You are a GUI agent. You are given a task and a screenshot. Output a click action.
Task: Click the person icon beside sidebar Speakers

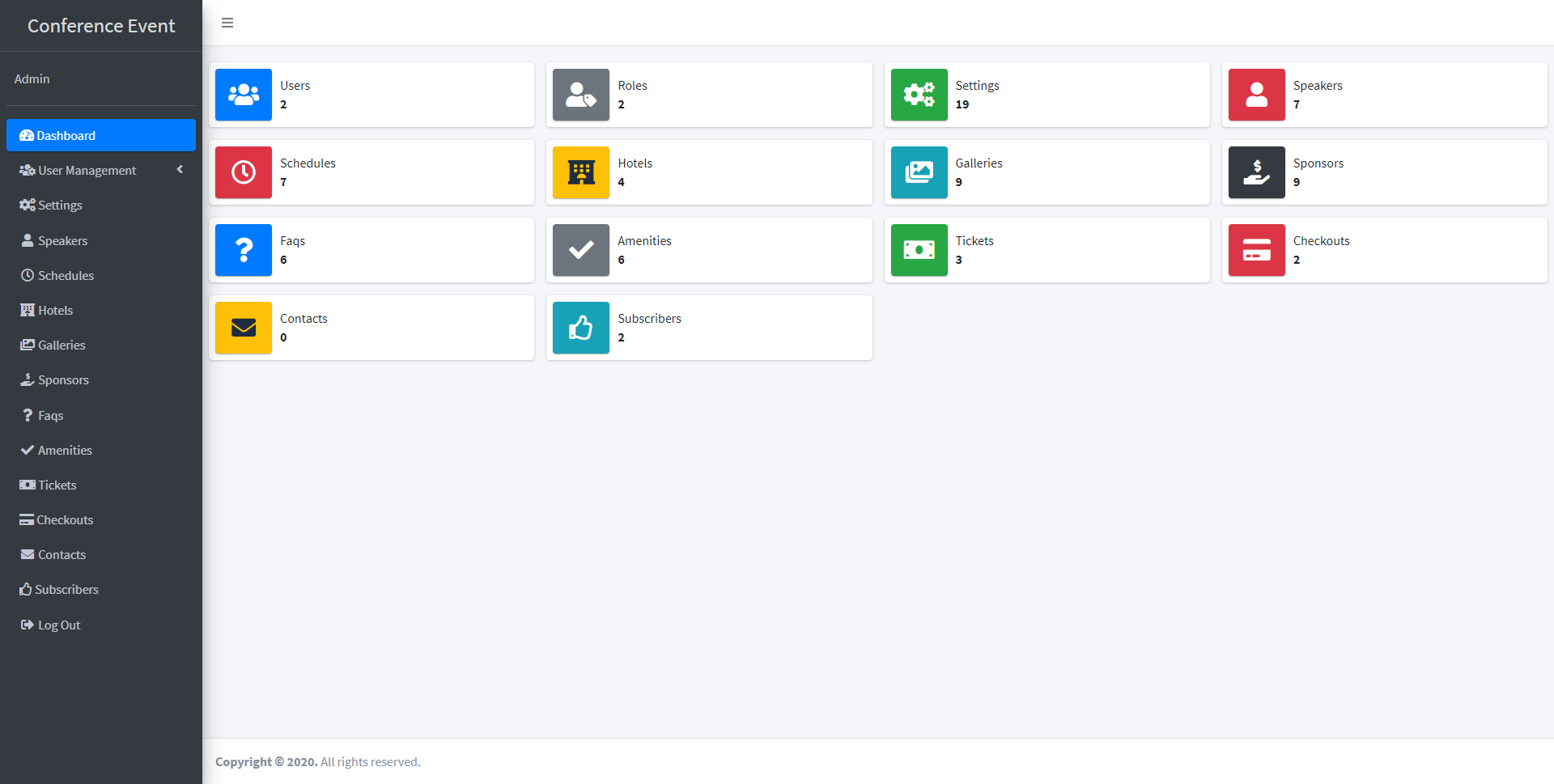pyautogui.click(x=28, y=240)
